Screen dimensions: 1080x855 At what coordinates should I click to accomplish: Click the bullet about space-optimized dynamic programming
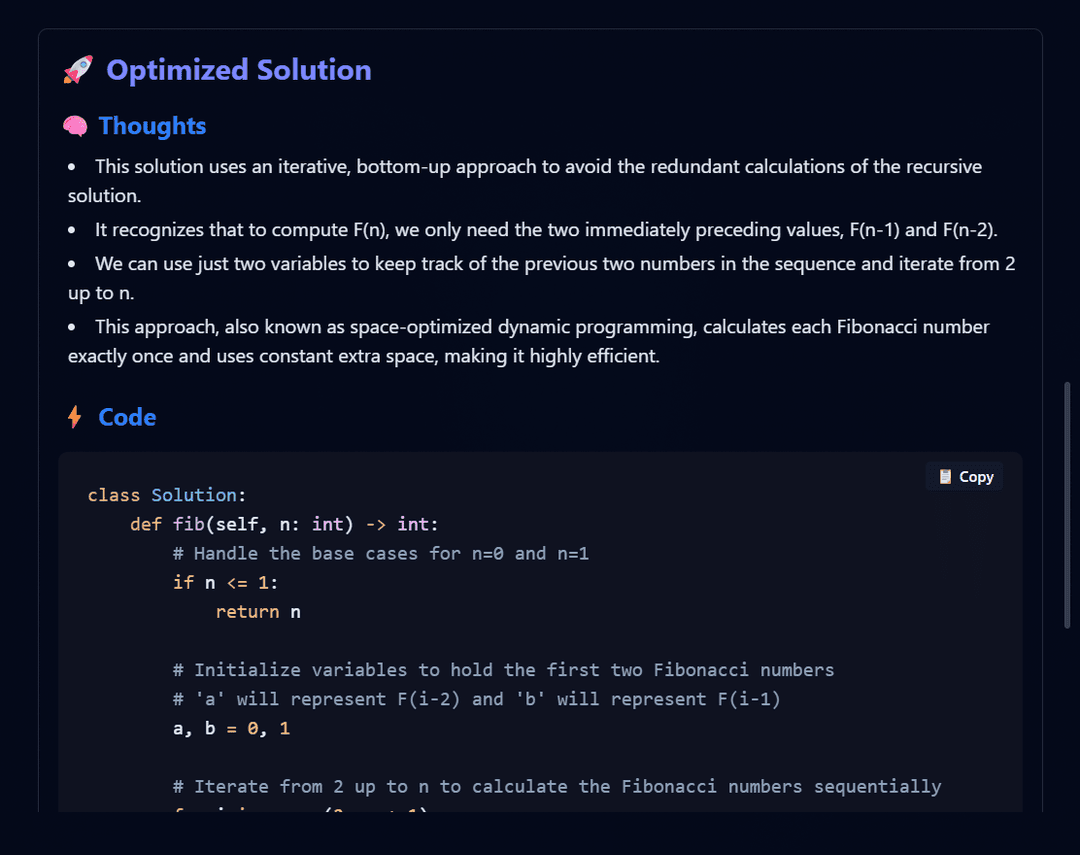[528, 341]
